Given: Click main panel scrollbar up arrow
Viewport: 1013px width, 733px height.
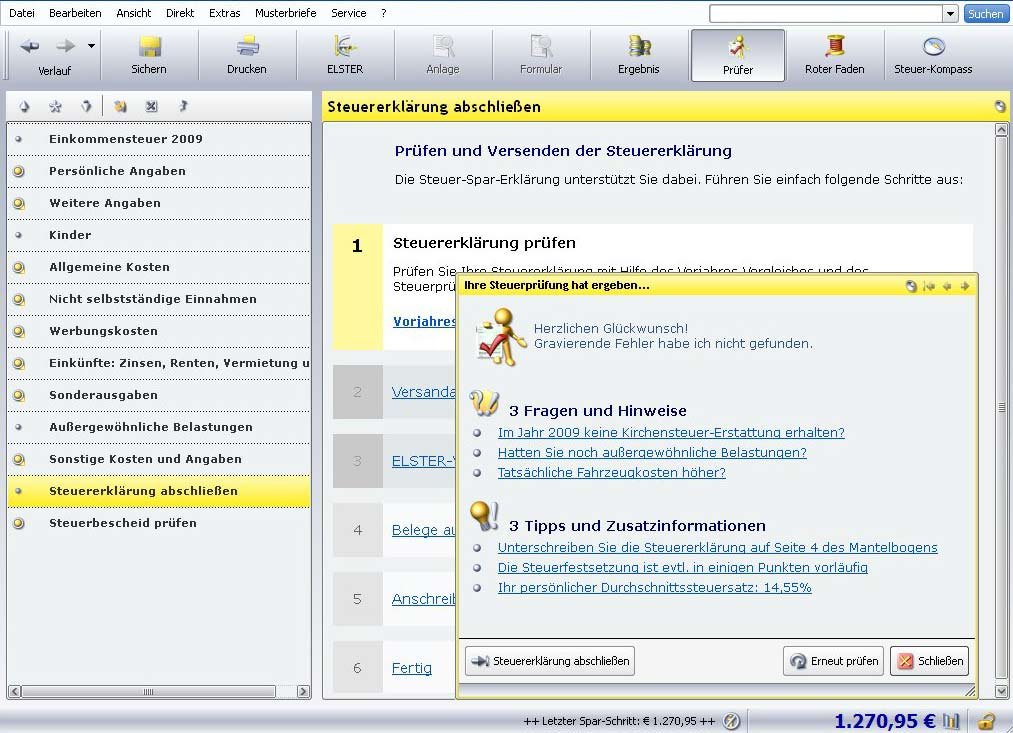Looking at the screenshot, I should 1001,130.
